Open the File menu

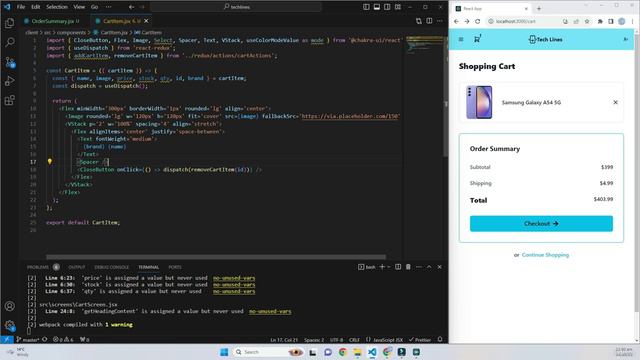(21, 7)
